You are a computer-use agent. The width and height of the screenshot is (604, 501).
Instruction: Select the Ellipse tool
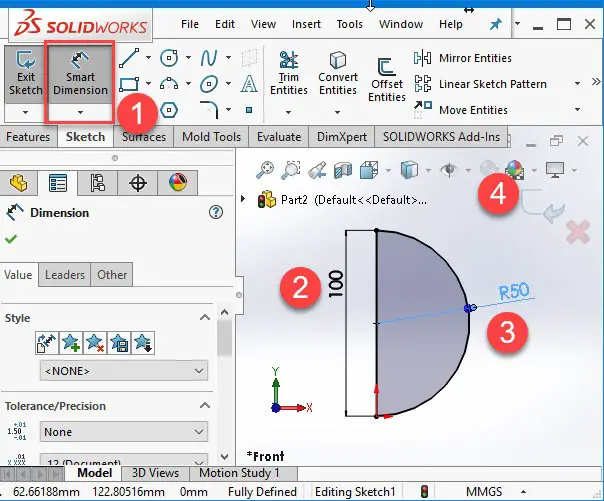(x=209, y=84)
